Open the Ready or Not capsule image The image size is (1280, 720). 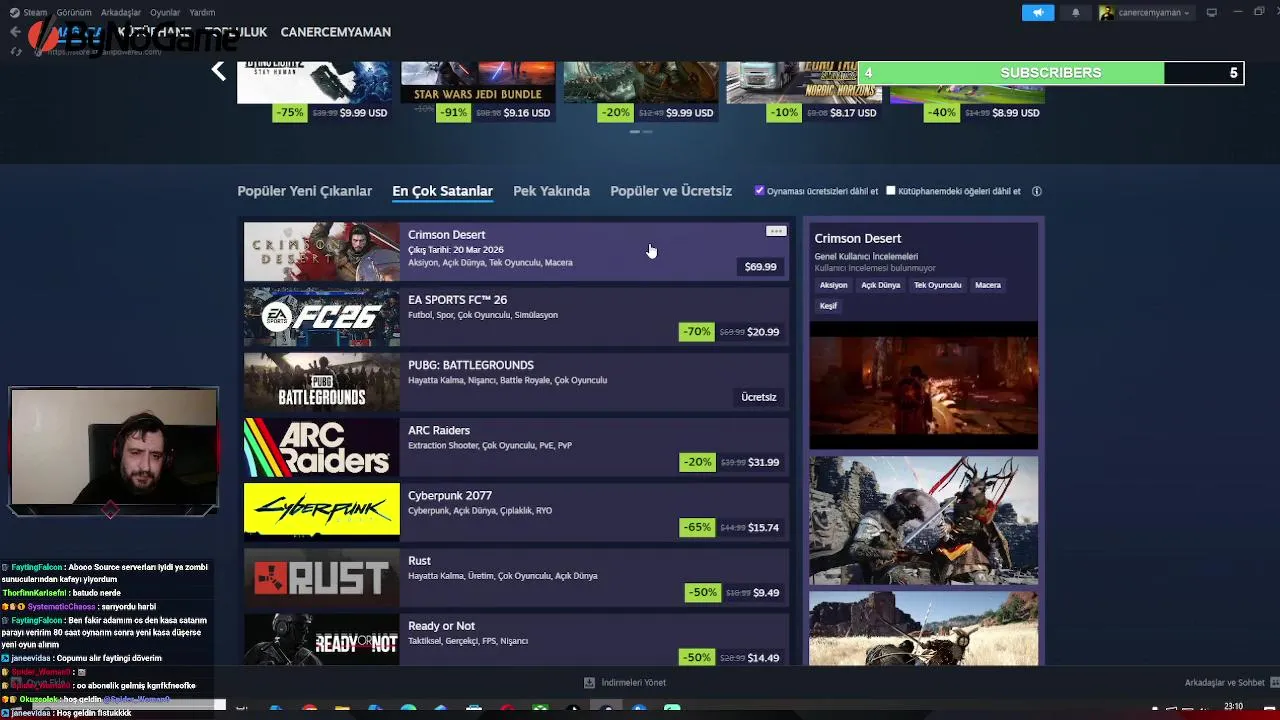(x=322, y=640)
